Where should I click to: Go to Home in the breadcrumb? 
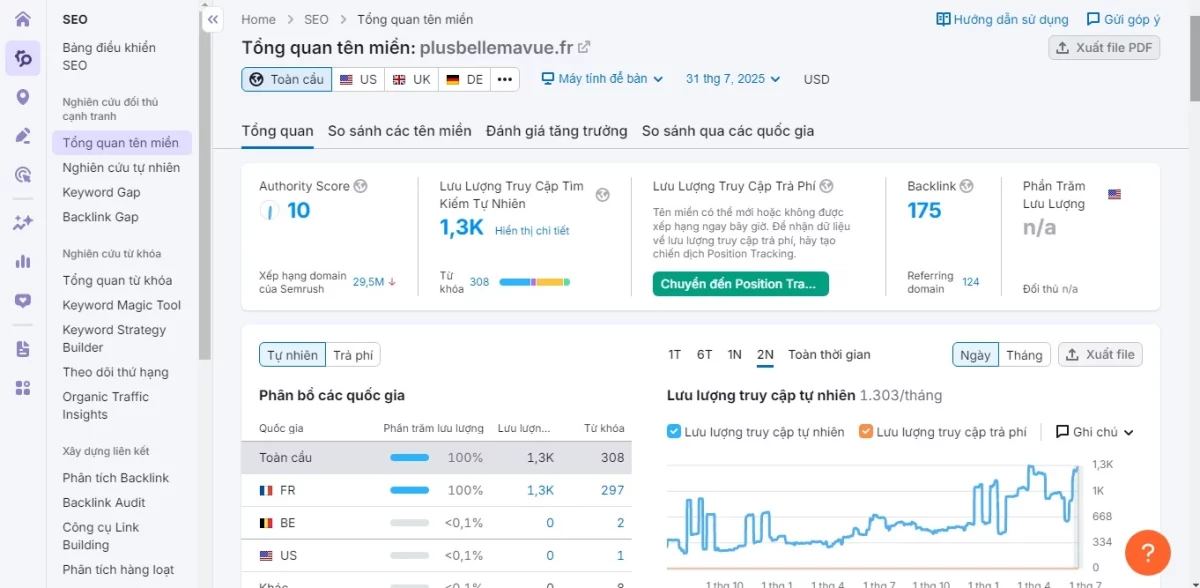click(258, 19)
